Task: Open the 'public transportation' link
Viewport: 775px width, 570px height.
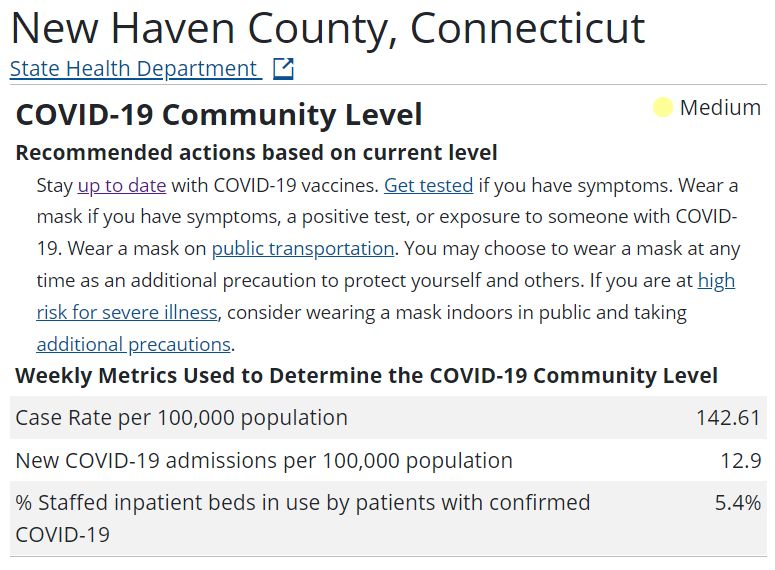Action: click(303, 249)
